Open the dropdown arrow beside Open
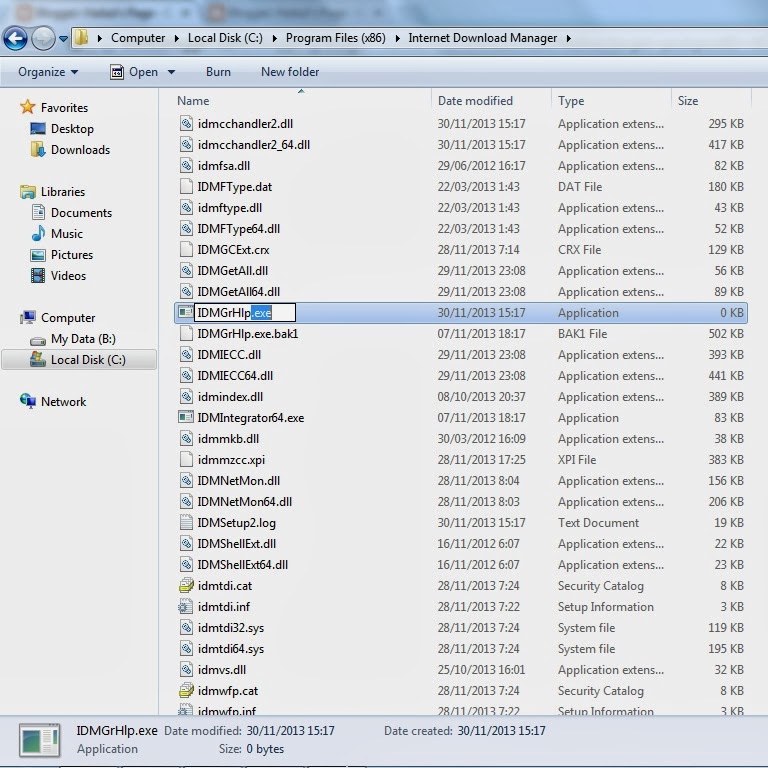This screenshot has width=768, height=768. [x=171, y=72]
